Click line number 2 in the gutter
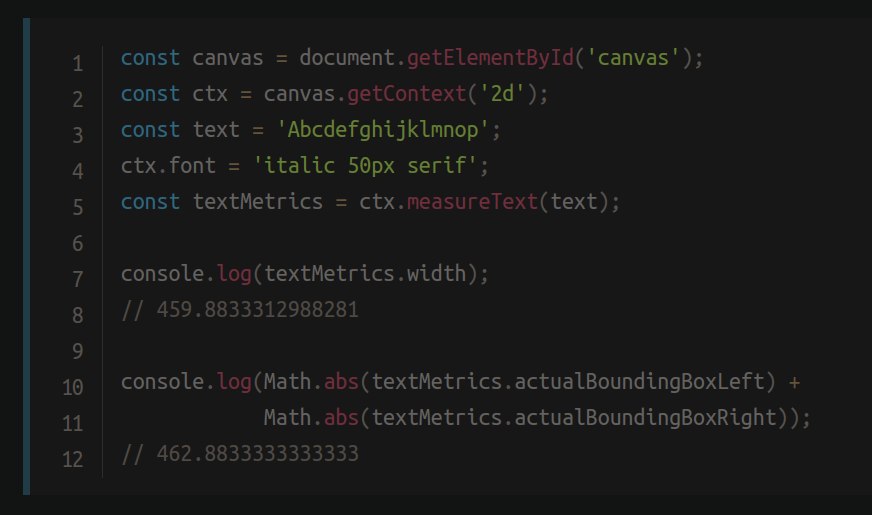 (78, 99)
